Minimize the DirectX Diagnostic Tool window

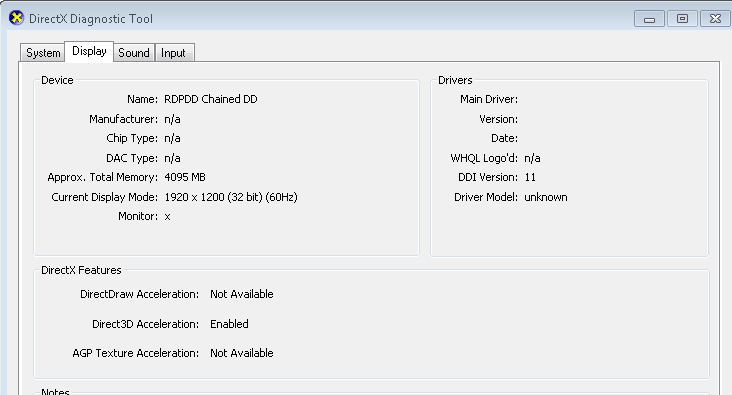(649, 19)
